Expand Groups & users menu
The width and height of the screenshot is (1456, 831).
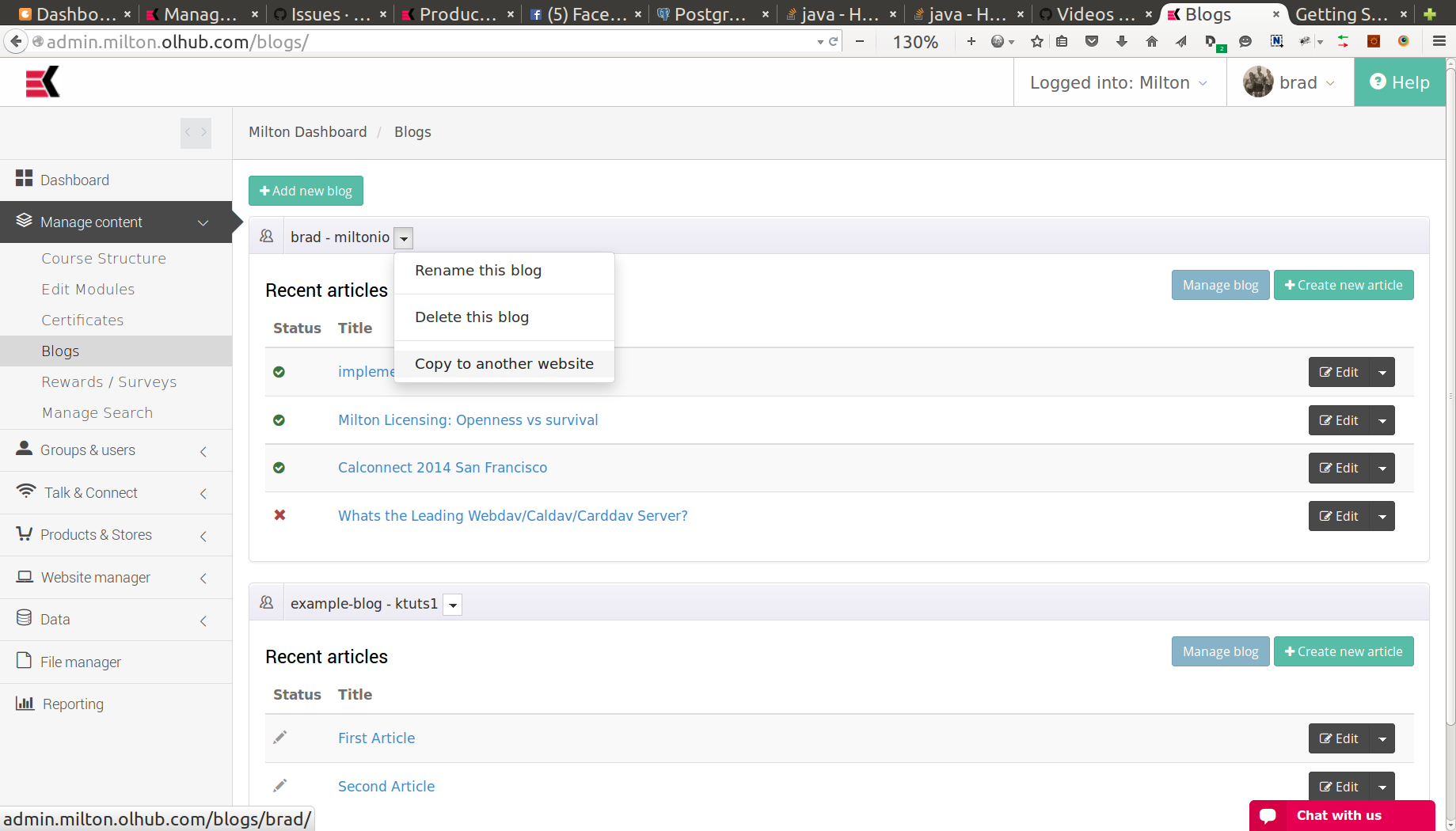(x=116, y=450)
